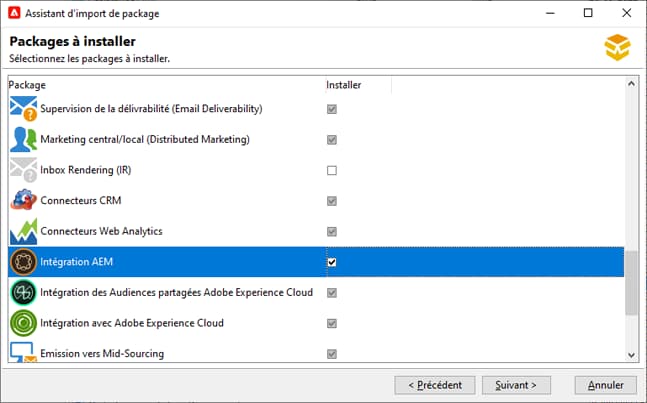Toggle checkbox for Audiences partagées integration
The height and width of the screenshot is (403, 647).
tap(332, 292)
